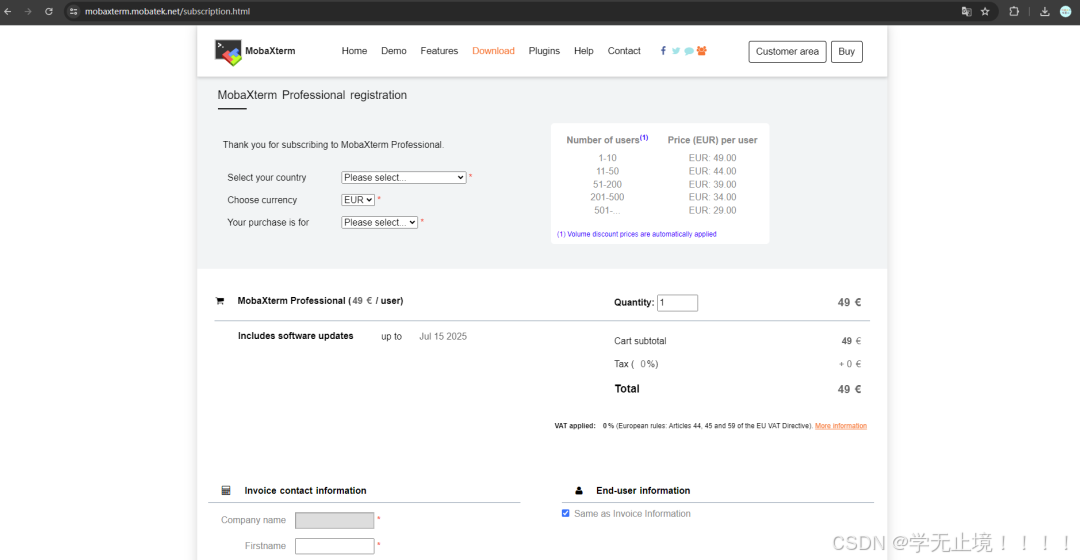This screenshot has width=1080, height=560.
Task: Click the Quantity input field
Action: pos(677,302)
